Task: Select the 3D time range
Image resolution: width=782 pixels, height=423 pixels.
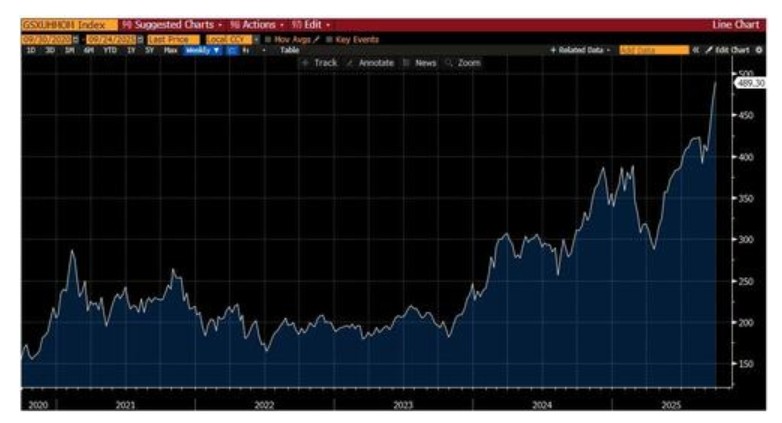Action: click(50, 50)
